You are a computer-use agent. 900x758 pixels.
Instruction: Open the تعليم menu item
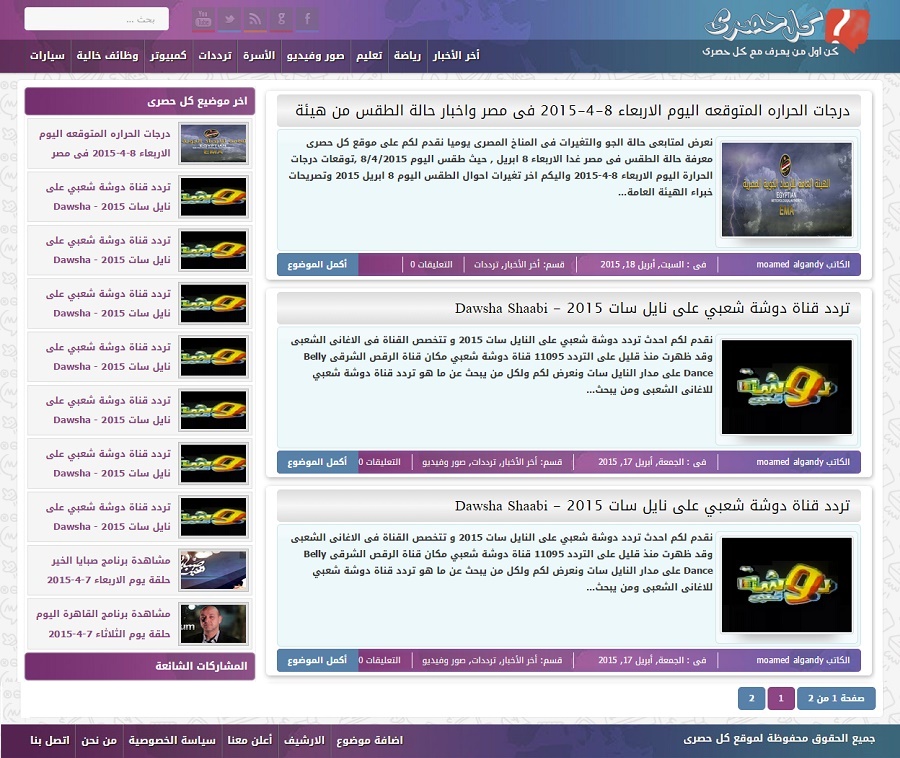click(x=369, y=56)
